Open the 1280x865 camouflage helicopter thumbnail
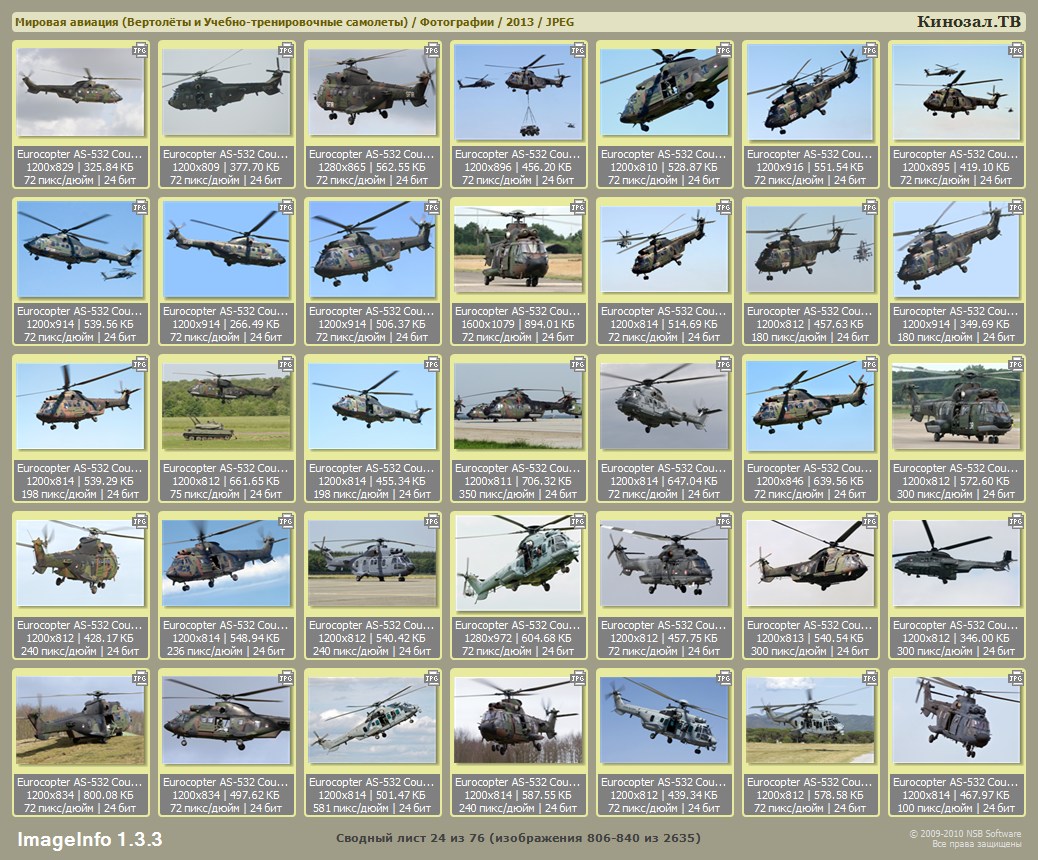Viewport: 1038px width, 860px height. 371,92
